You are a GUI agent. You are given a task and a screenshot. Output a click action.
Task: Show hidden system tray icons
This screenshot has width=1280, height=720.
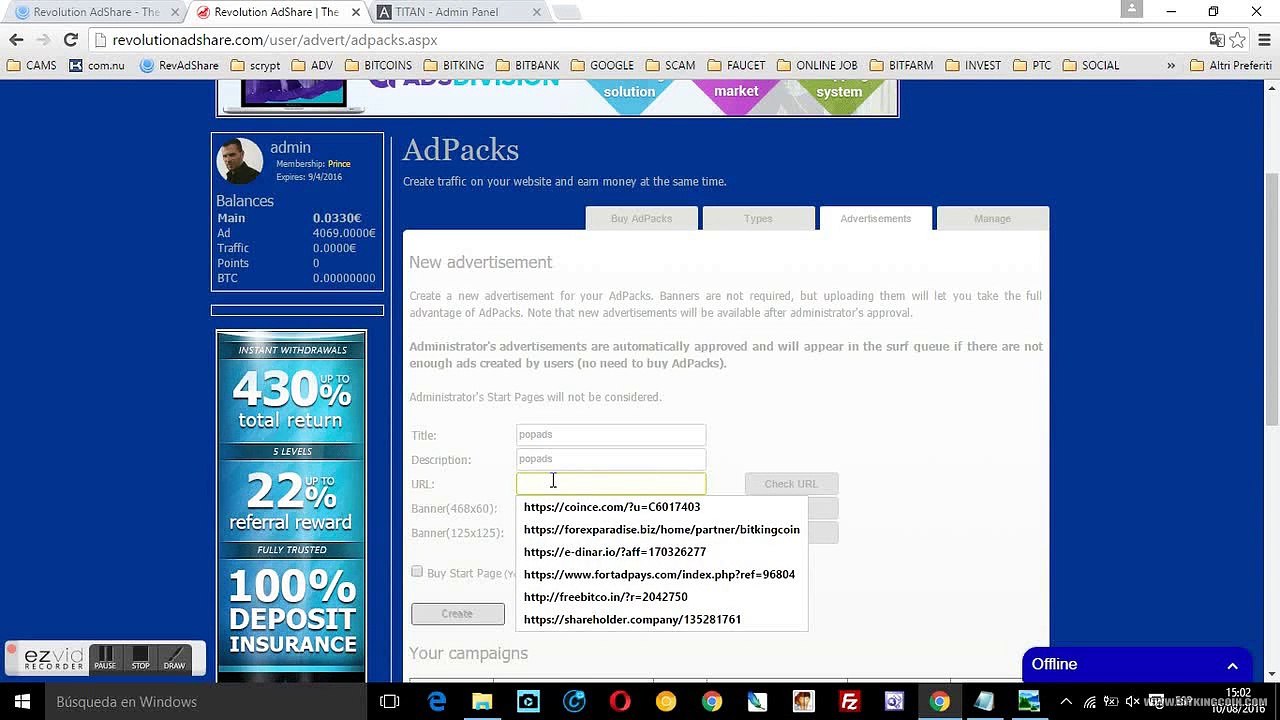1066,701
